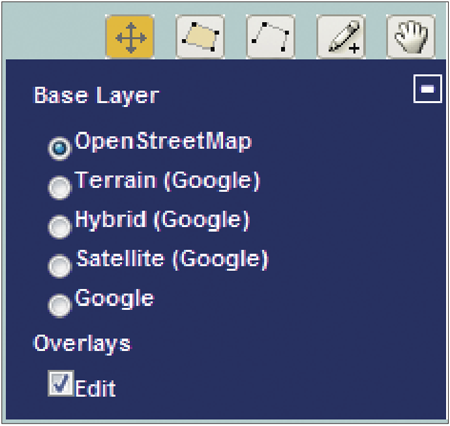This screenshot has width=450, height=426.
Task: Activate the draw line path tool
Action: tap(270, 37)
